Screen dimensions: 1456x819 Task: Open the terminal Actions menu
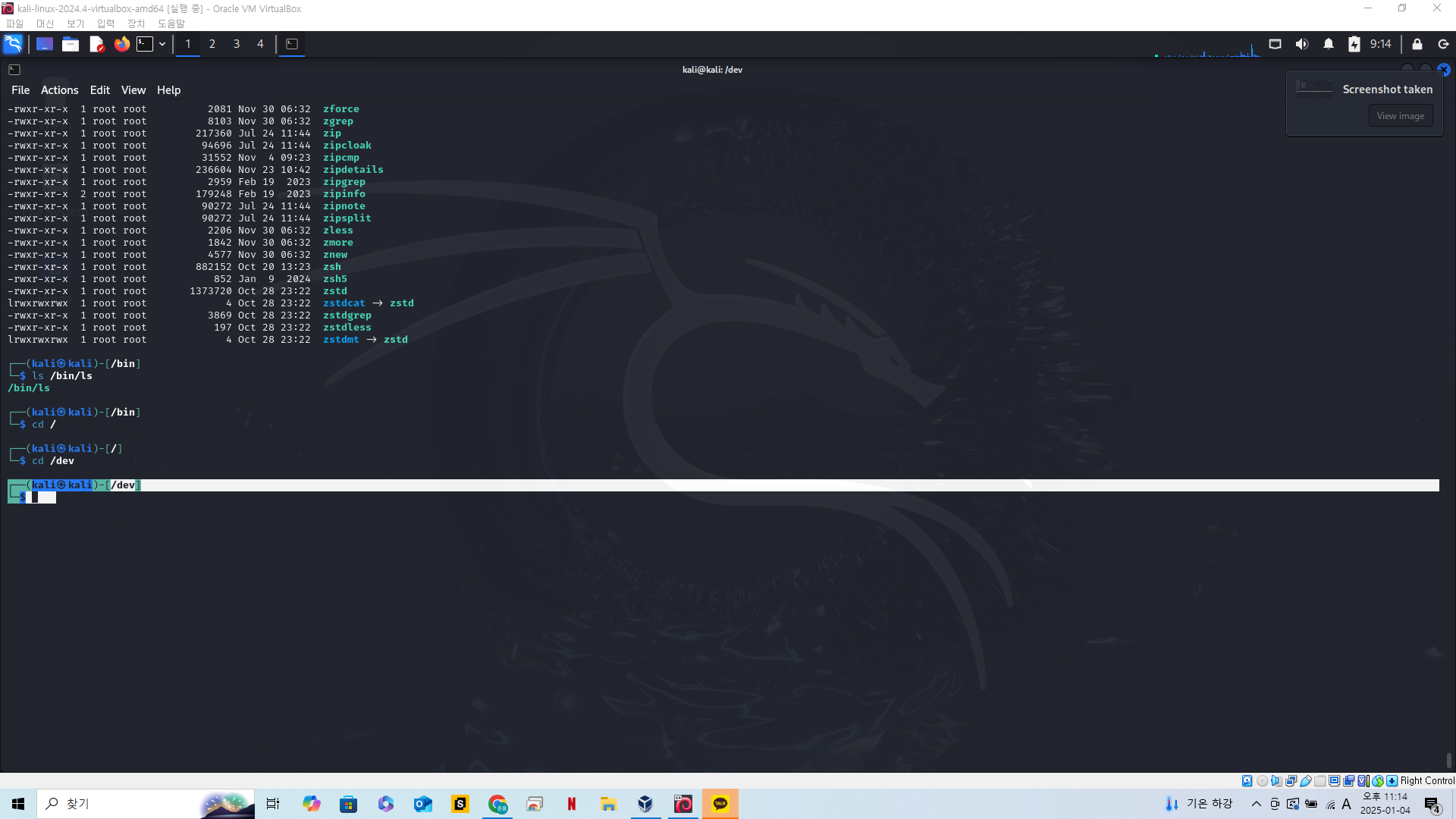[x=59, y=90]
